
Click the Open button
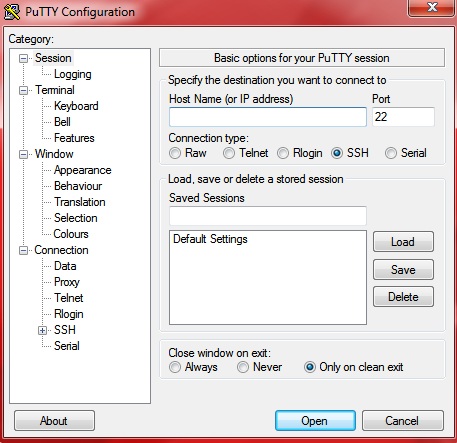315,421
